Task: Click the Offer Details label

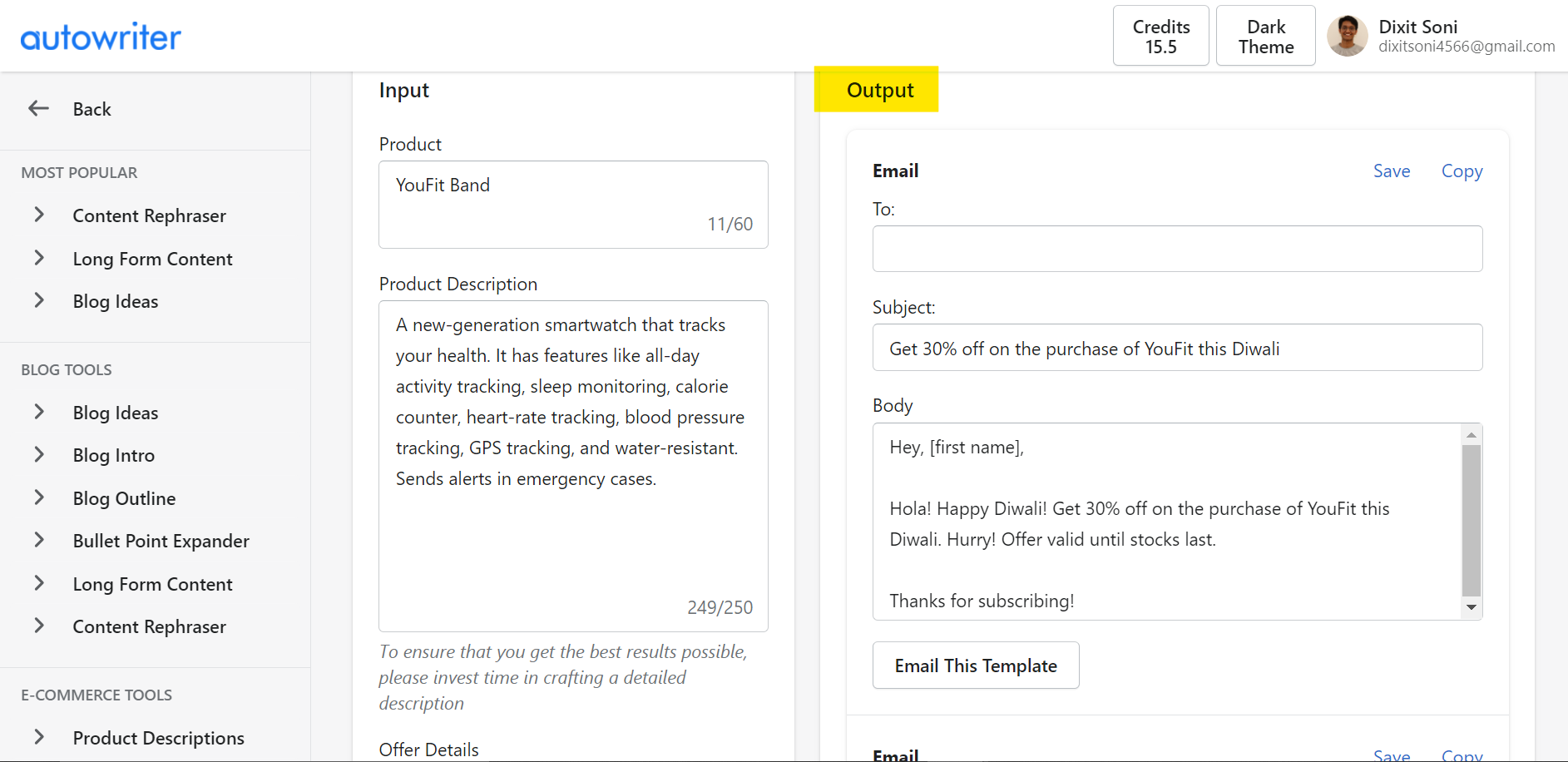Action: coord(429,750)
